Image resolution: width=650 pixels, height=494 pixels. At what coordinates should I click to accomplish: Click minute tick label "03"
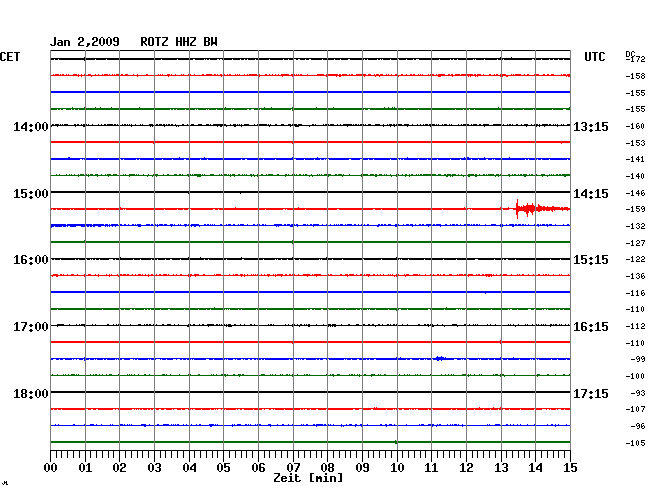(x=154, y=468)
